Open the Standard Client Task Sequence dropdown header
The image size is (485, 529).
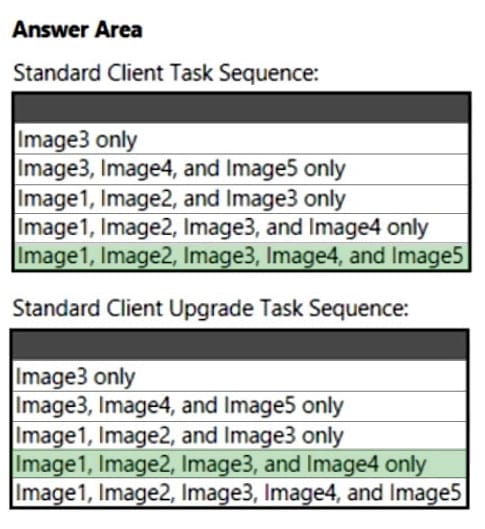coord(241,108)
